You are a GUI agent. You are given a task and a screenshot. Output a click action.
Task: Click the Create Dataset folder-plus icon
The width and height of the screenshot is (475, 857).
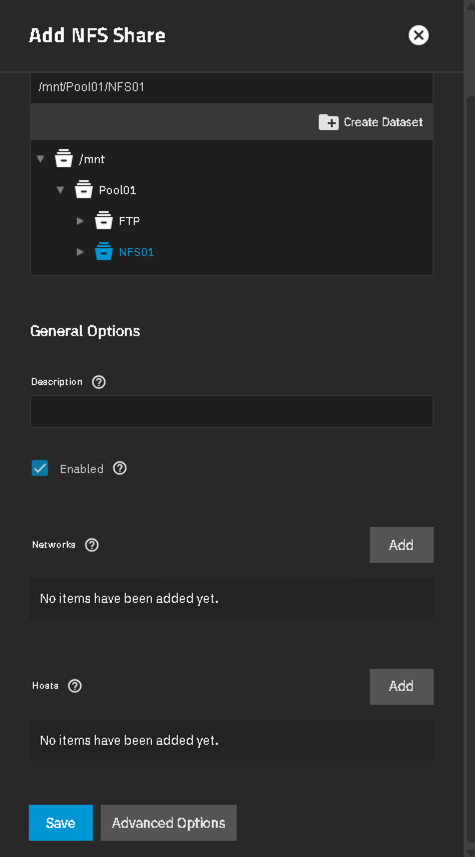pos(329,122)
